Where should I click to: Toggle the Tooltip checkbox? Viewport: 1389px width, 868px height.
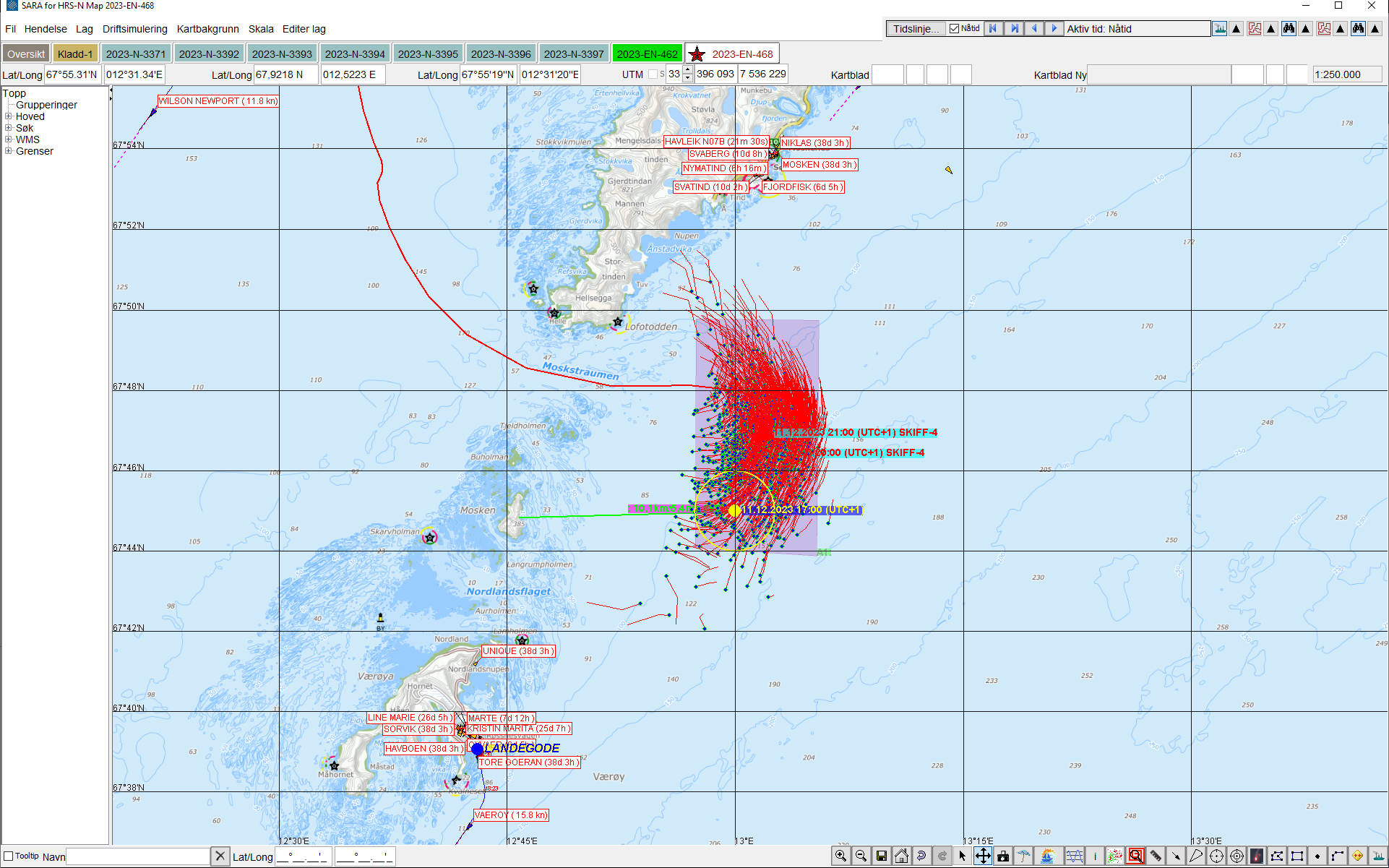pos(9,856)
